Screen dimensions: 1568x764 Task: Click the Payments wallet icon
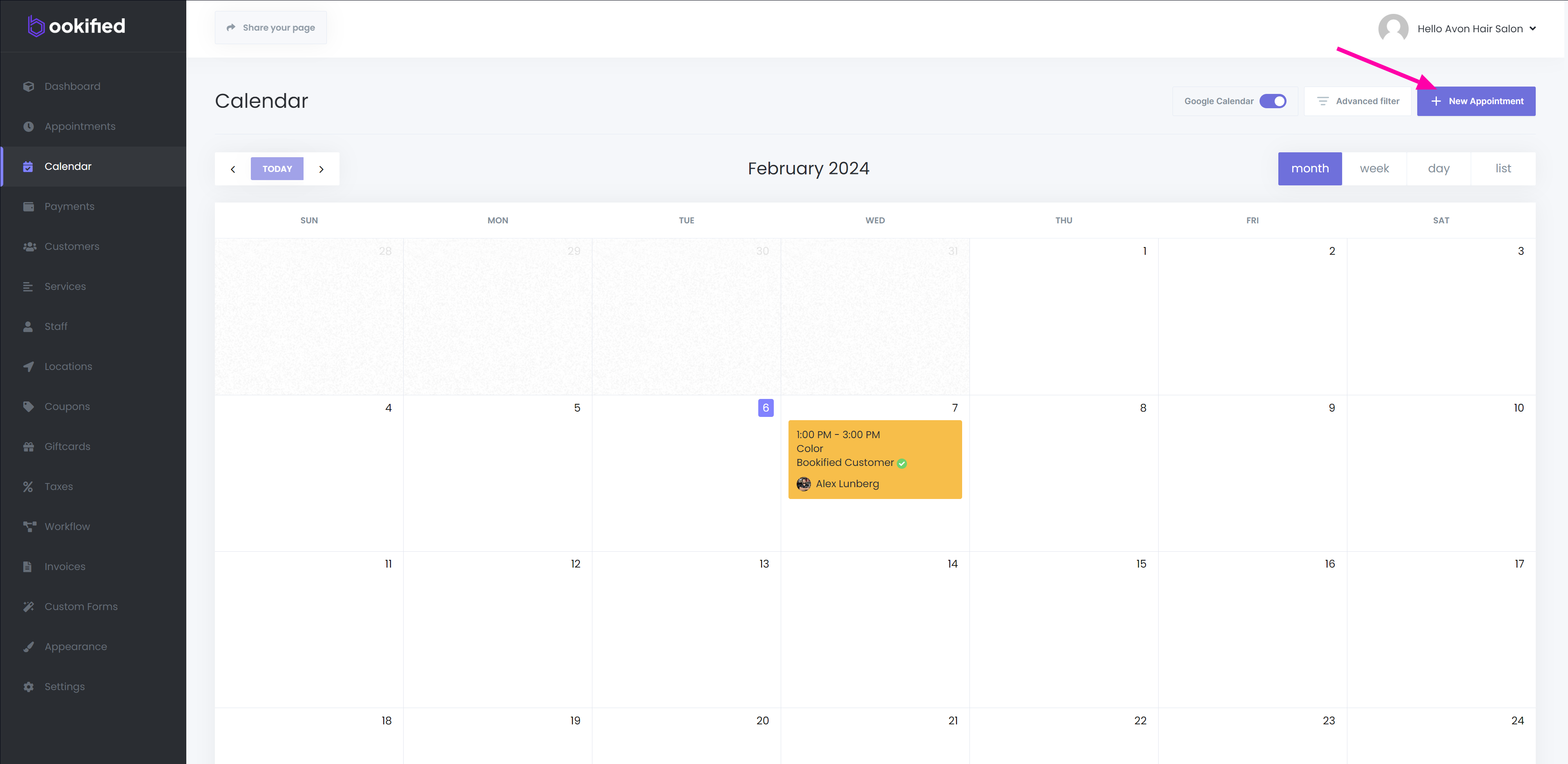(28, 207)
